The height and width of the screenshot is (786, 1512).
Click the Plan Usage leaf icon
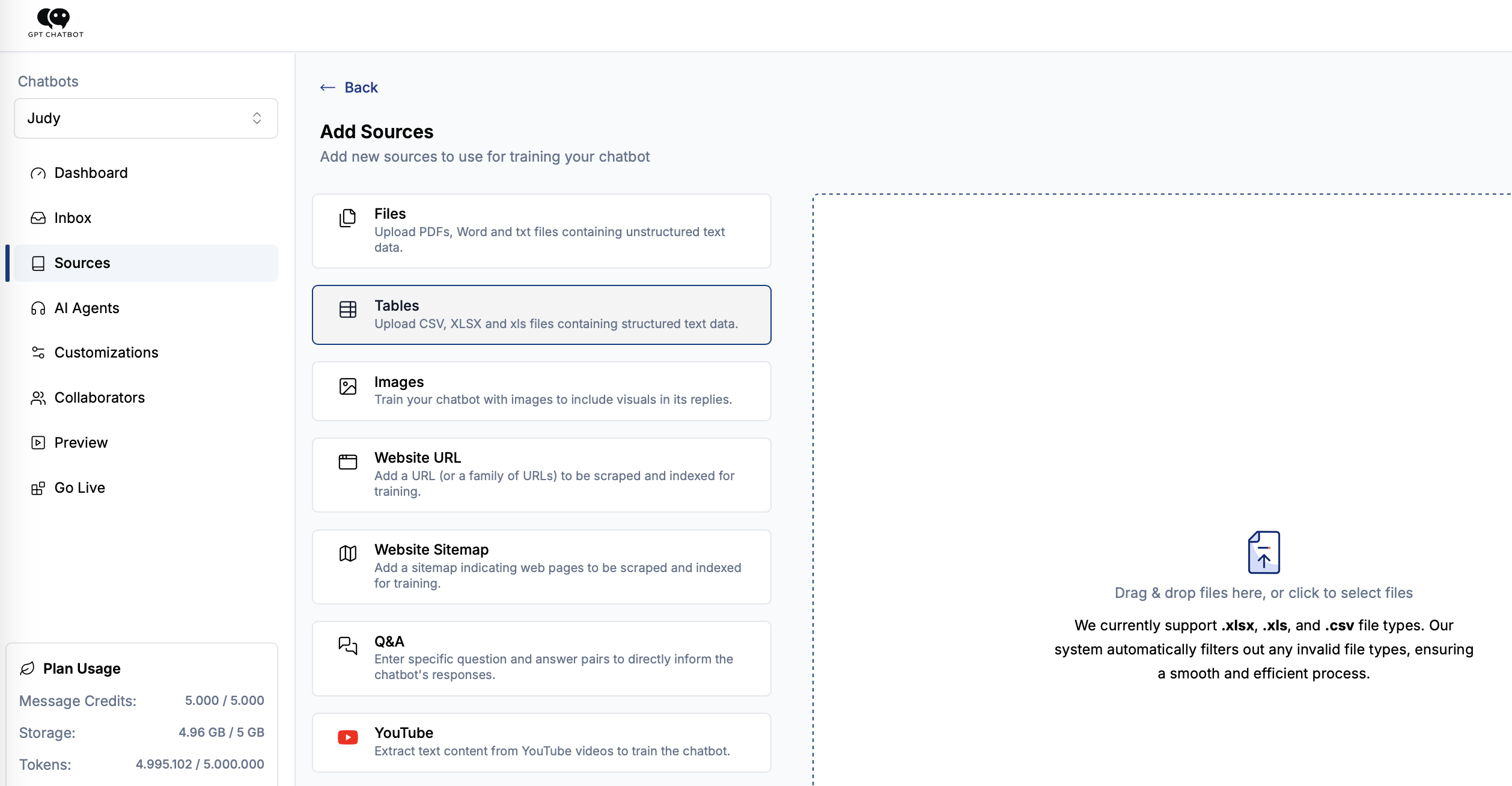[x=28, y=669]
